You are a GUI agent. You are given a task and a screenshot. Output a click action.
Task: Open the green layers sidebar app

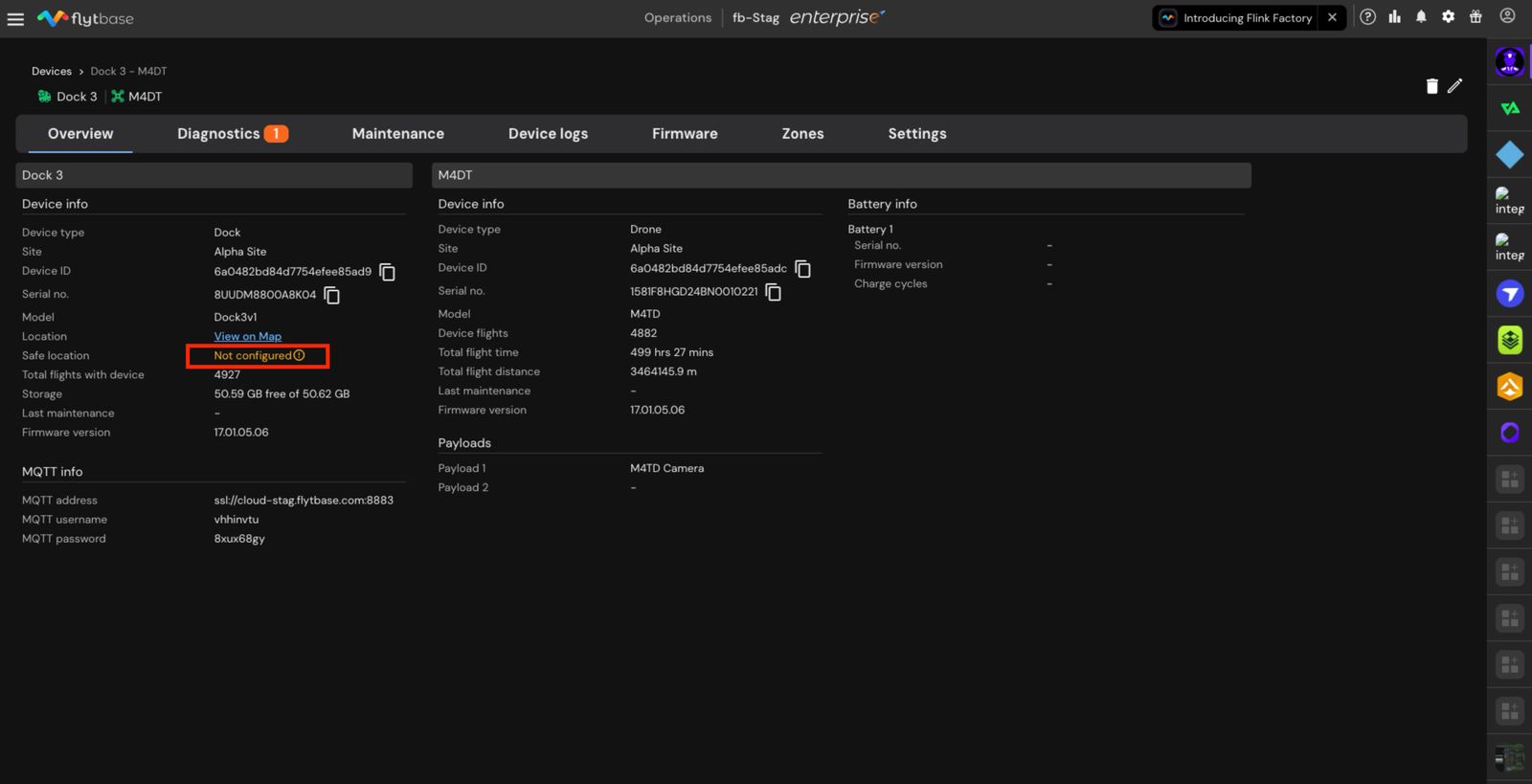point(1510,340)
